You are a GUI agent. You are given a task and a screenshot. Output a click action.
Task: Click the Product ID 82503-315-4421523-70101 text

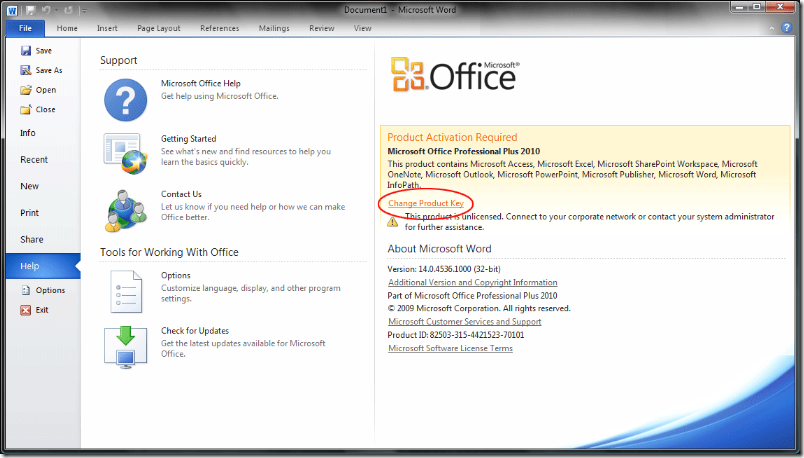(456, 335)
